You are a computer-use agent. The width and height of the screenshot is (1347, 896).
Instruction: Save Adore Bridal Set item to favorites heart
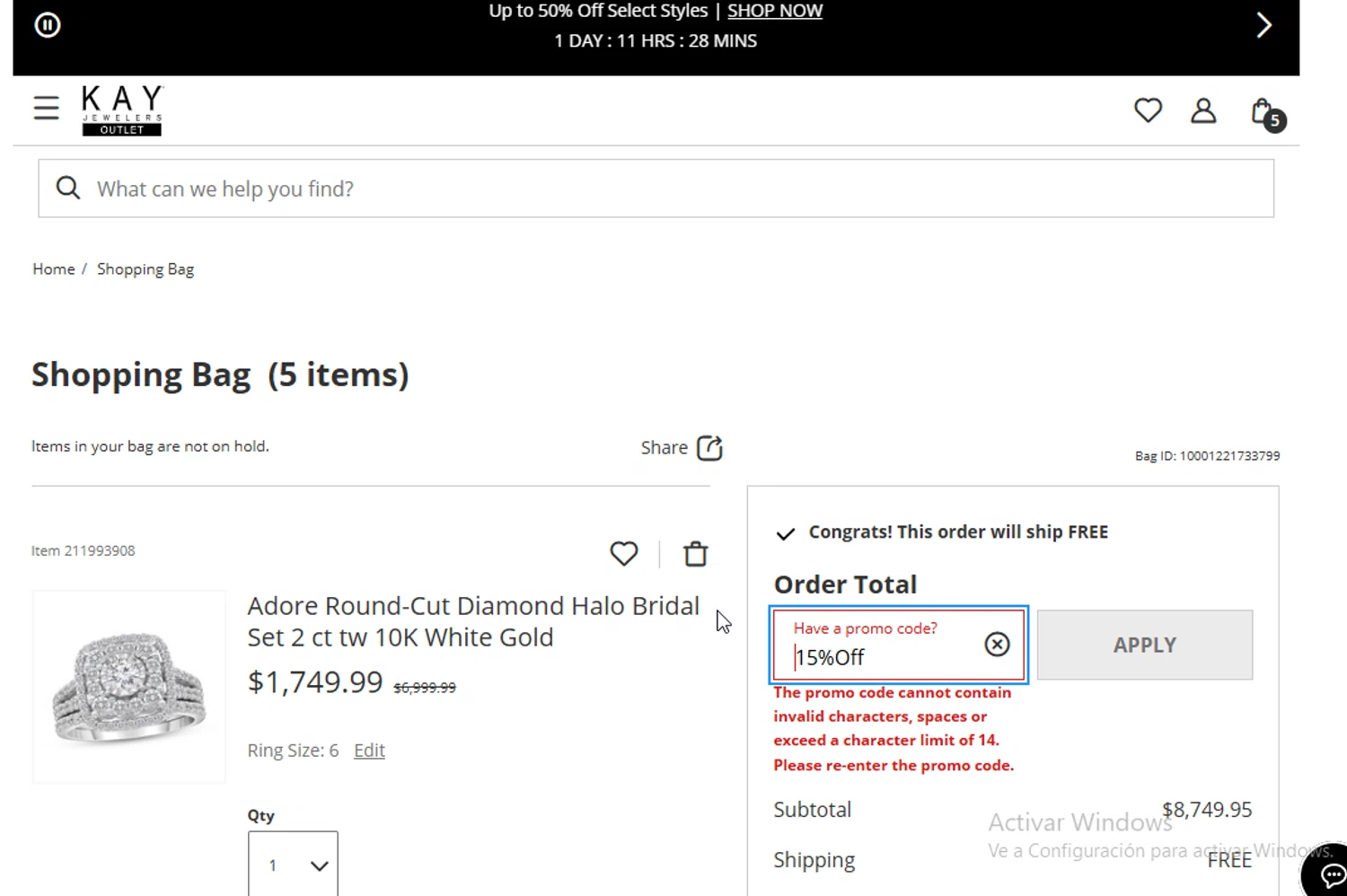click(x=624, y=554)
